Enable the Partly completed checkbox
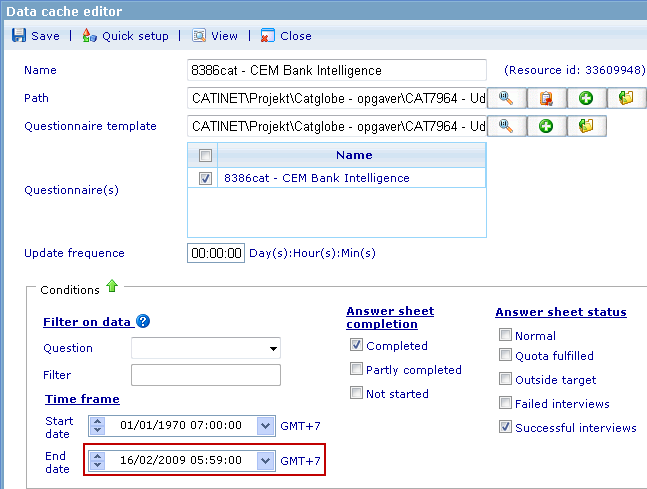 [x=356, y=370]
